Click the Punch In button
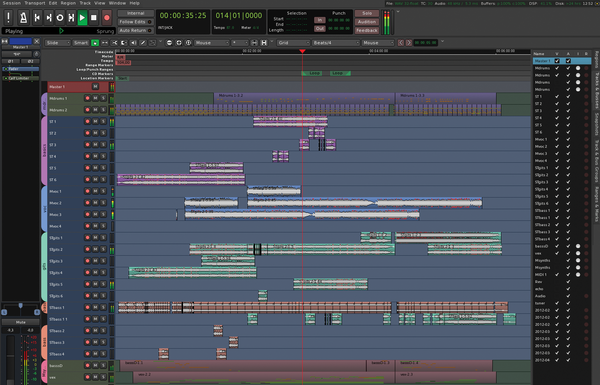Image resolution: width=600 pixels, height=385 pixels. tap(320, 20)
